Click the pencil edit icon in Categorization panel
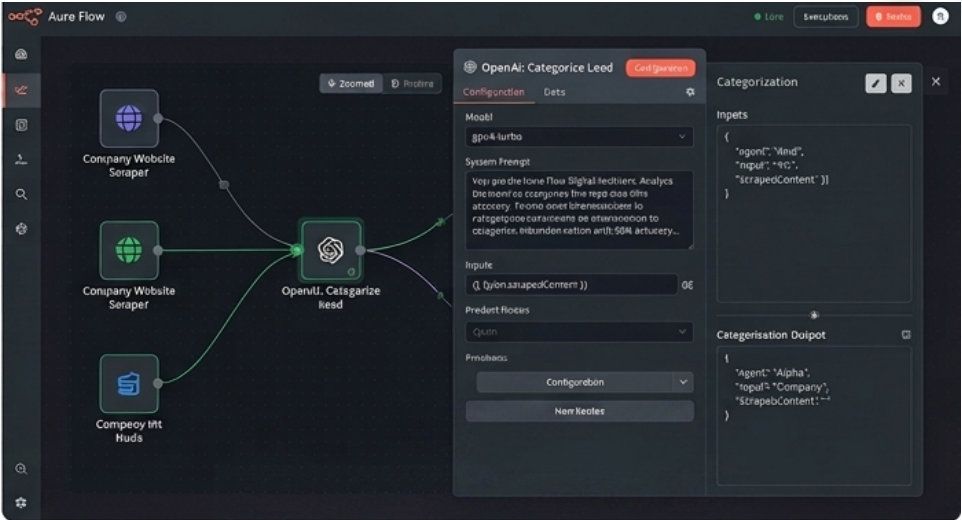The width and height of the screenshot is (962, 520). tap(875, 83)
